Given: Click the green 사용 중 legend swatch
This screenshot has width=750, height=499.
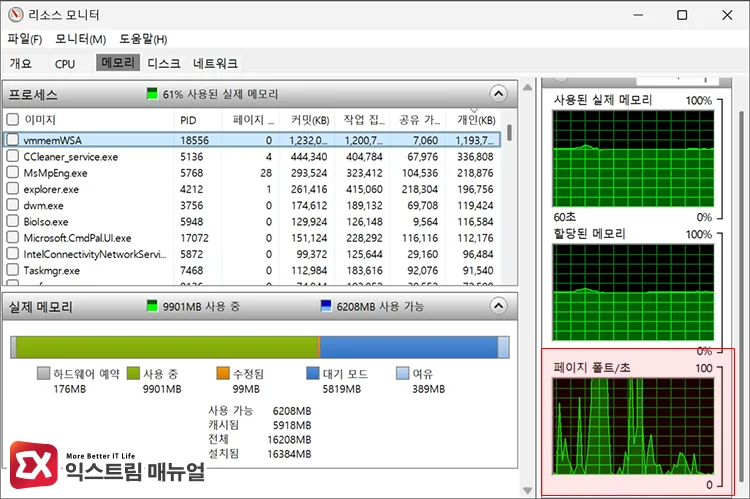Looking at the screenshot, I should tap(133, 373).
